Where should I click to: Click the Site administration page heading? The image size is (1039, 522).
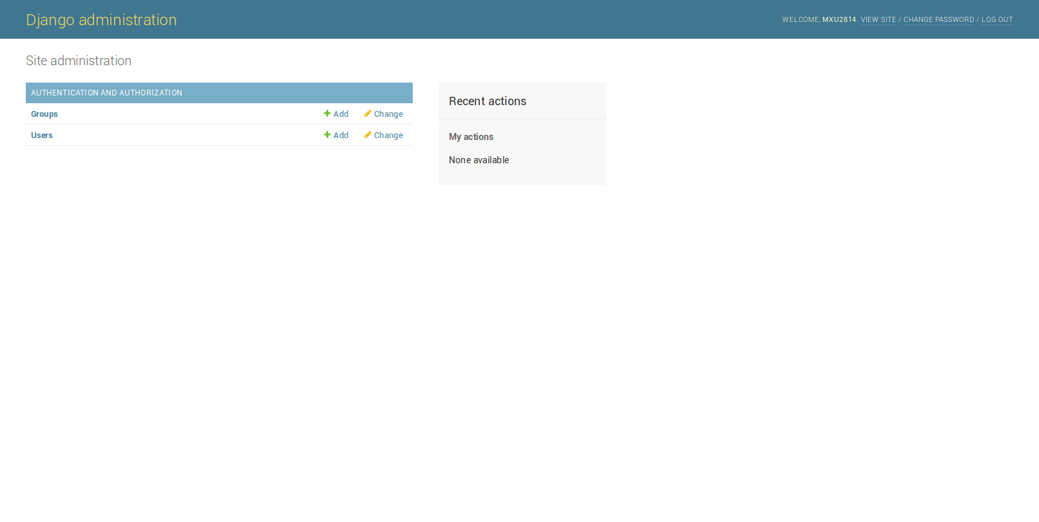[x=79, y=61]
